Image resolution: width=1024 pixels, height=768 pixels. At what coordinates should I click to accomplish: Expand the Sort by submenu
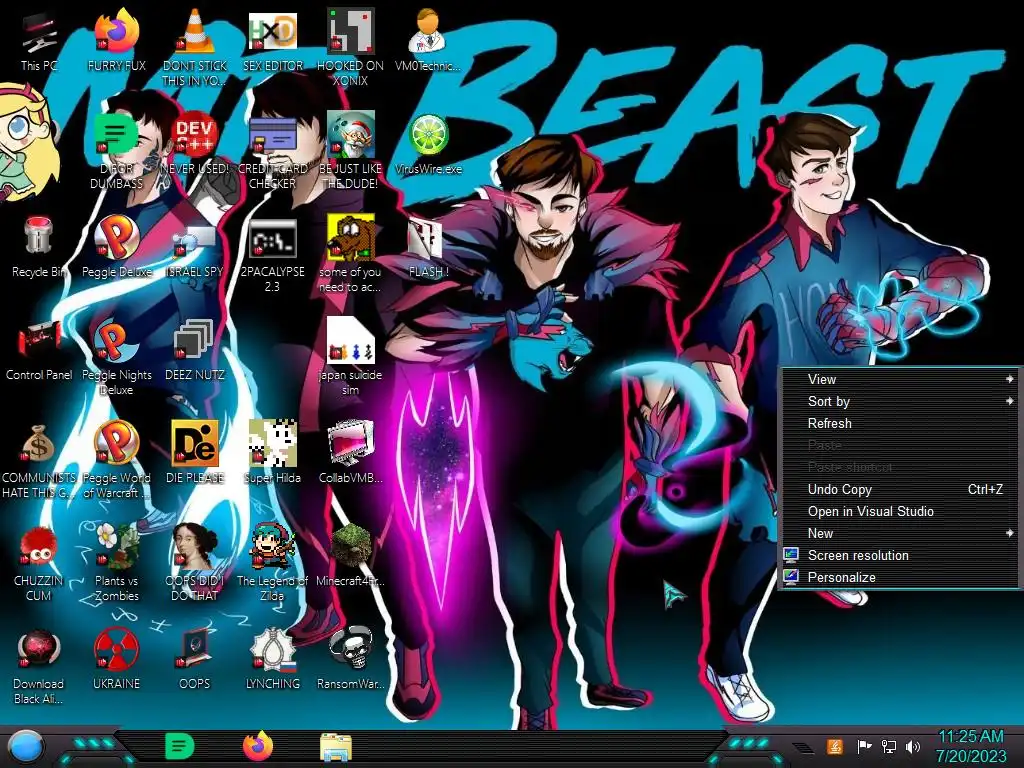pyautogui.click(x=900, y=402)
